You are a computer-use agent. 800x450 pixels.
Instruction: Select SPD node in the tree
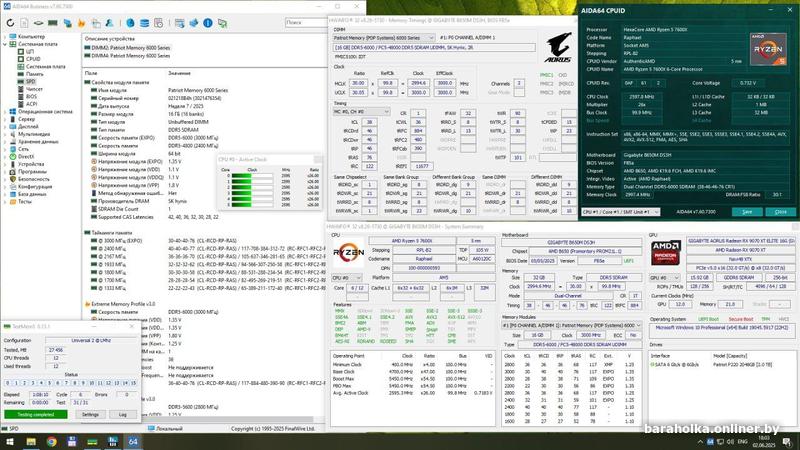31,82
